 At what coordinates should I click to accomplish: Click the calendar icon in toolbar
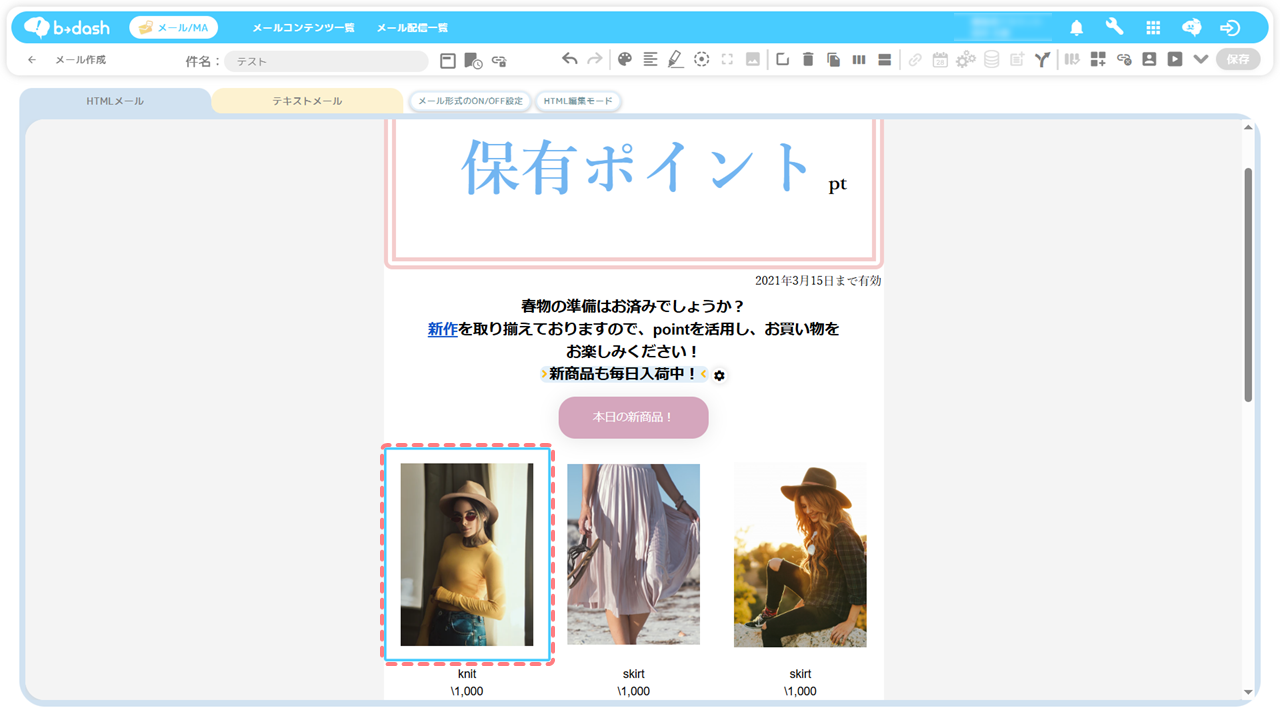click(940, 60)
